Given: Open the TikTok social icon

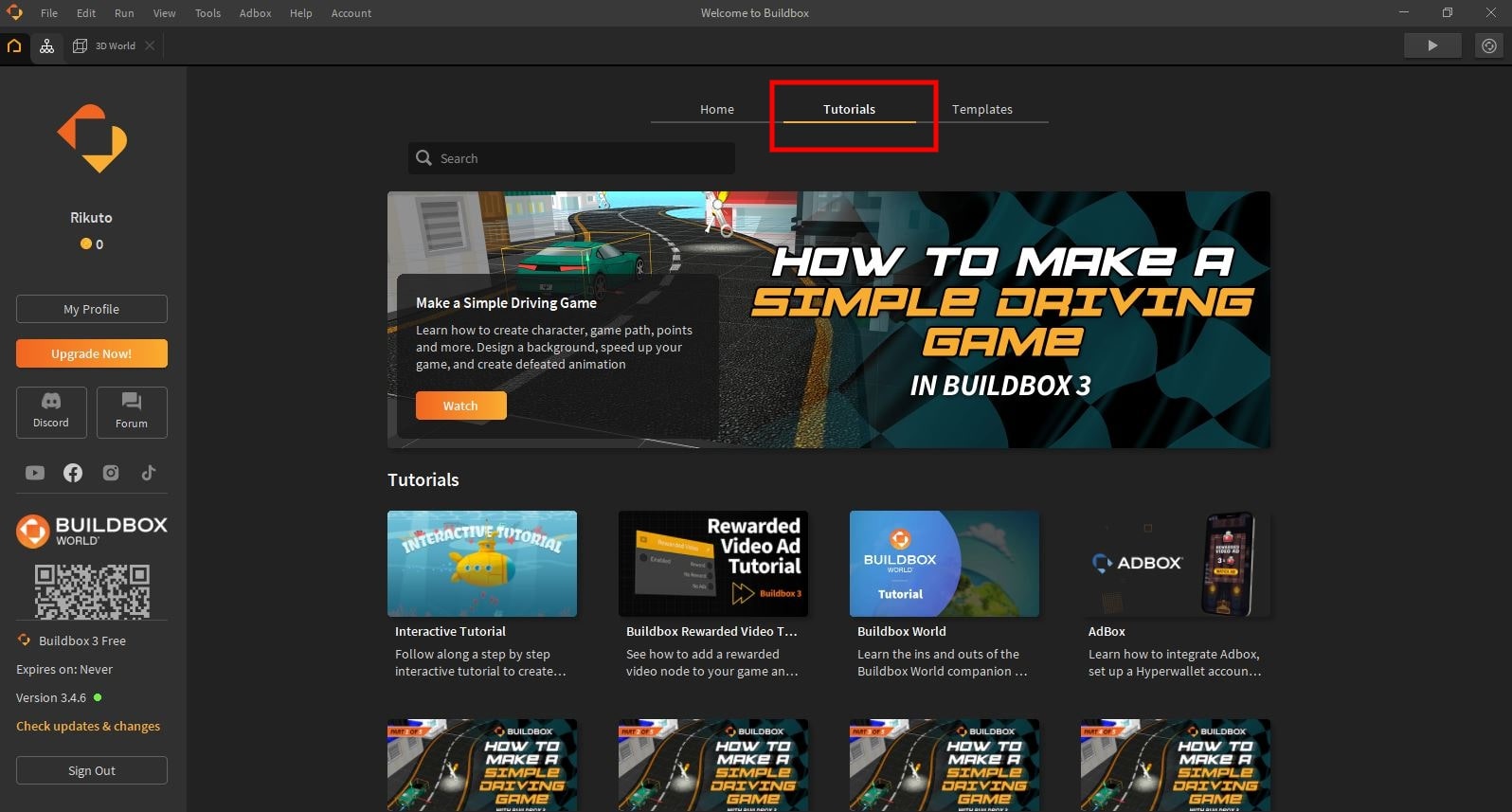Looking at the screenshot, I should (x=149, y=473).
